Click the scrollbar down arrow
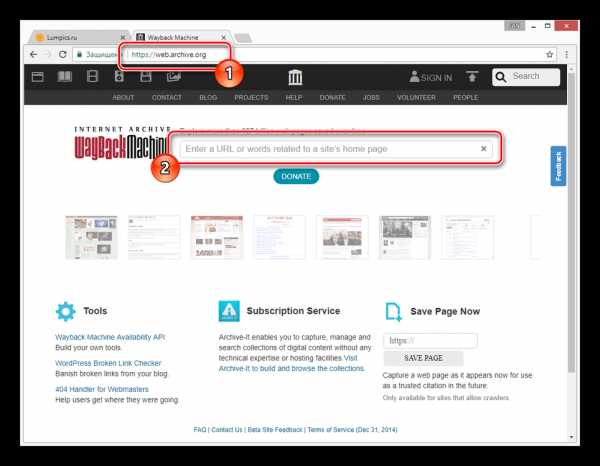The width and height of the screenshot is (600, 466). pyautogui.click(x=571, y=437)
